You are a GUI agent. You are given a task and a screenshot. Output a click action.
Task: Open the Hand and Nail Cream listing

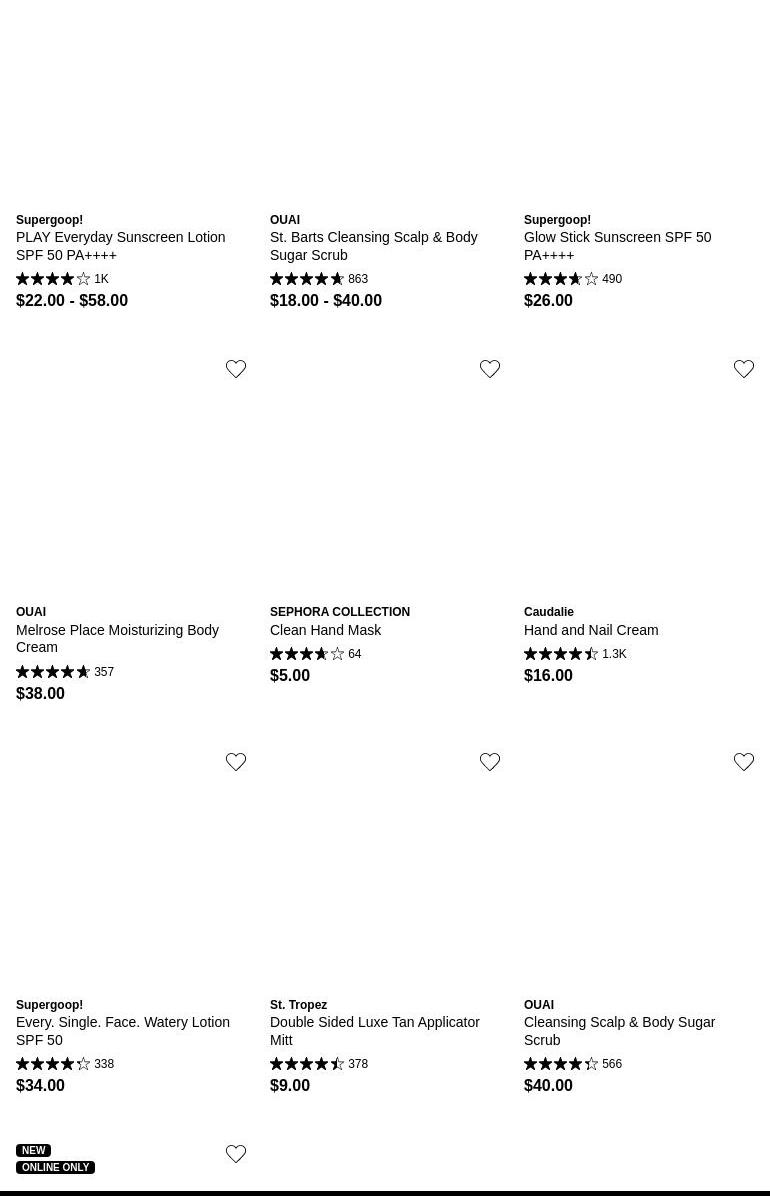(590, 630)
